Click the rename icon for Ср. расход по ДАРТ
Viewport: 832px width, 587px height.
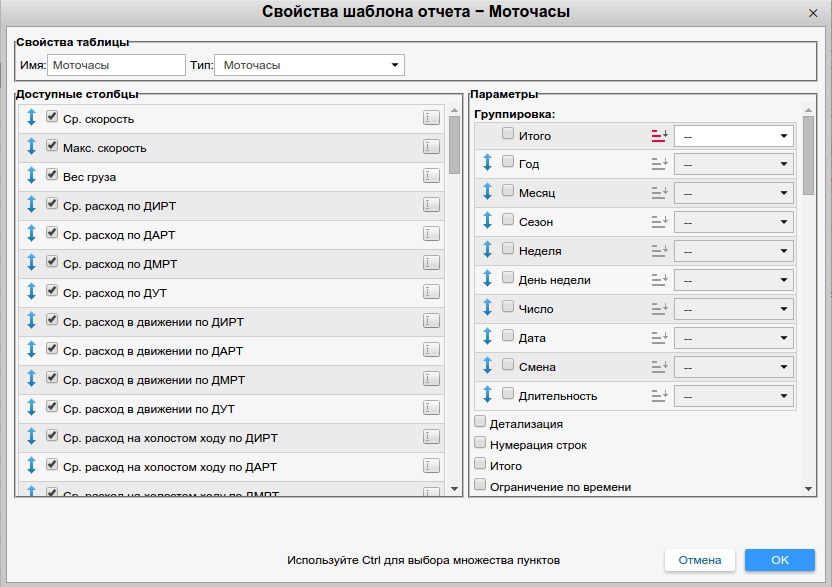(x=431, y=234)
